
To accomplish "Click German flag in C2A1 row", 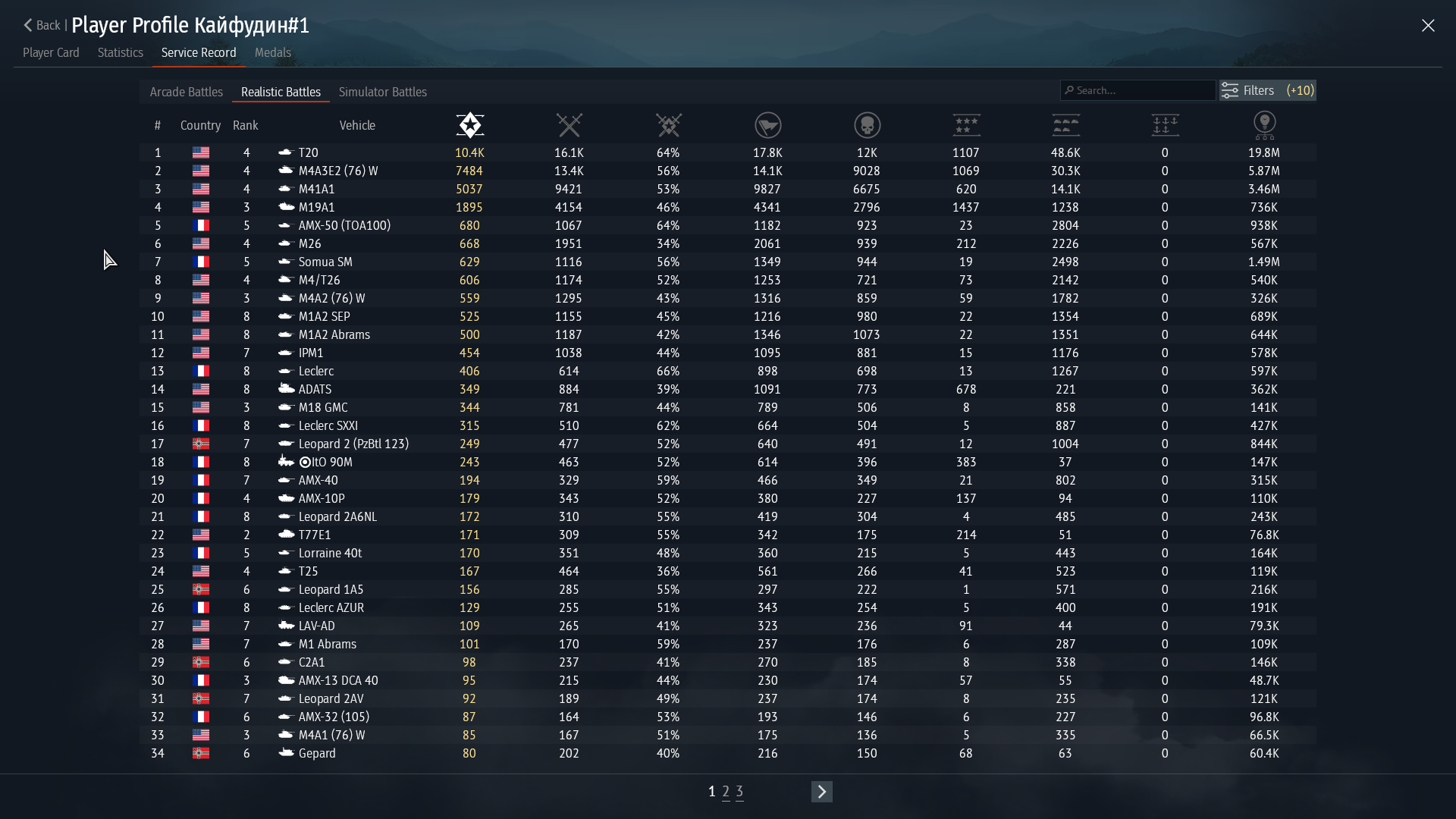I will [x=201, y=662].
